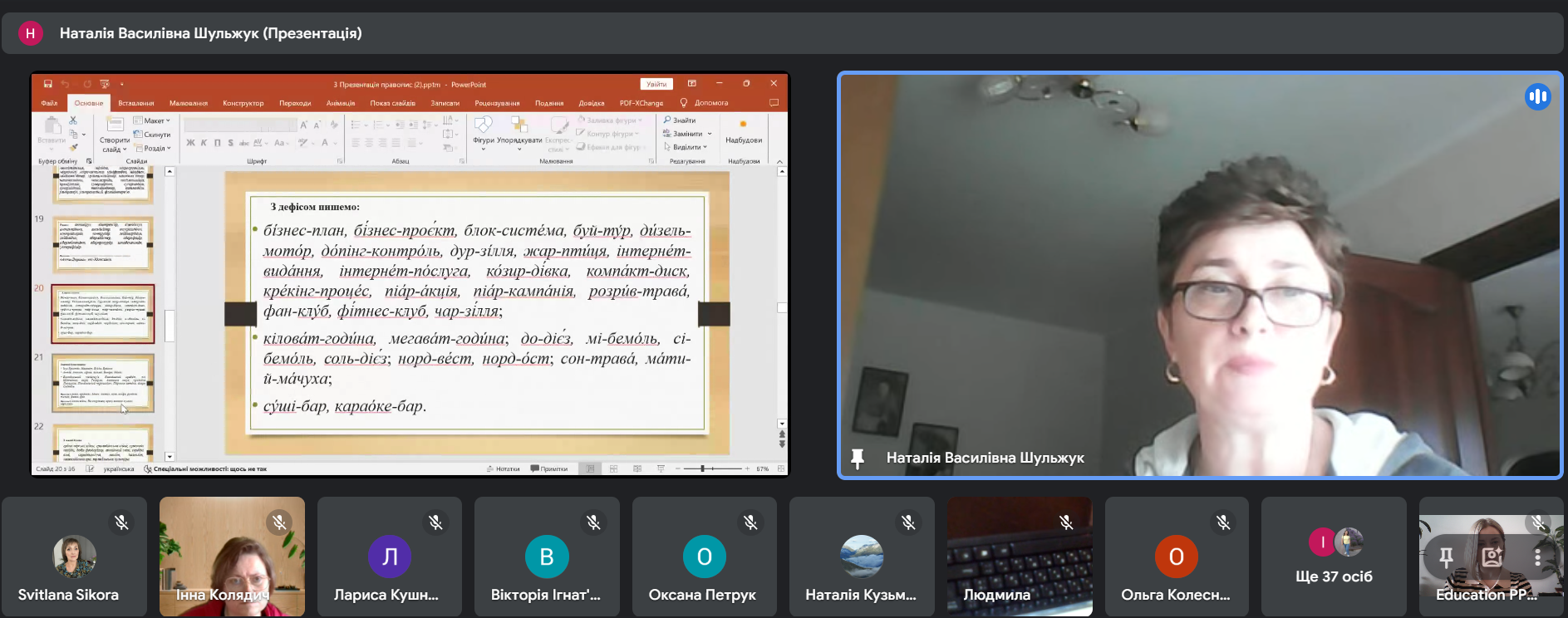Toggle the Нотатки notes pane in status bar

tap(503, 468)
